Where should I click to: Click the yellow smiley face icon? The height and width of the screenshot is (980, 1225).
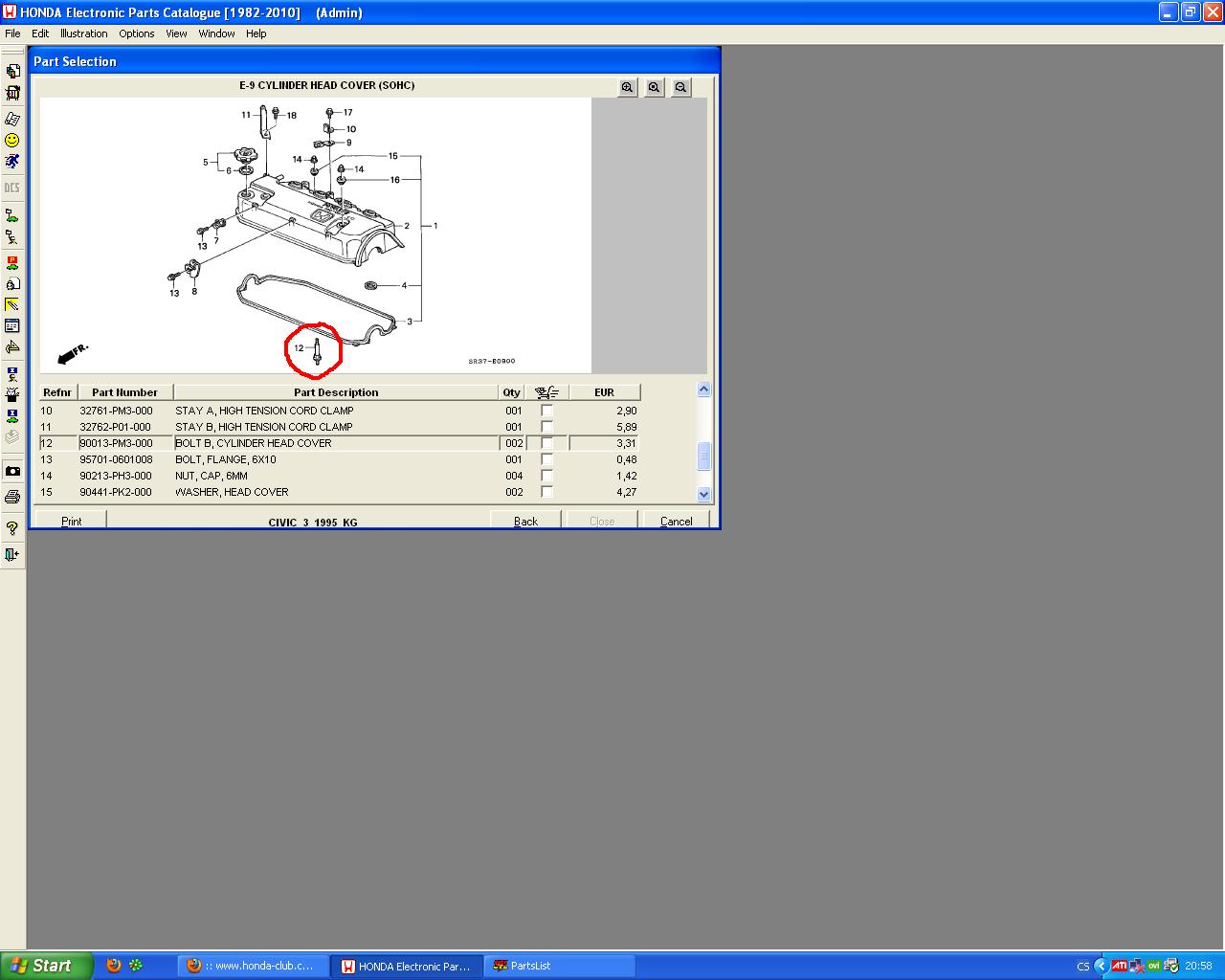(12, 140)
